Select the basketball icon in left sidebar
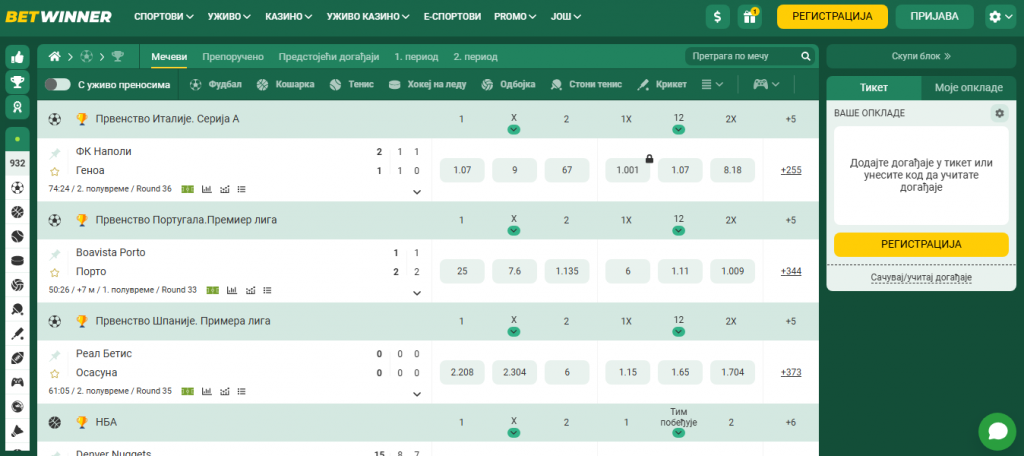 (17, 212)
